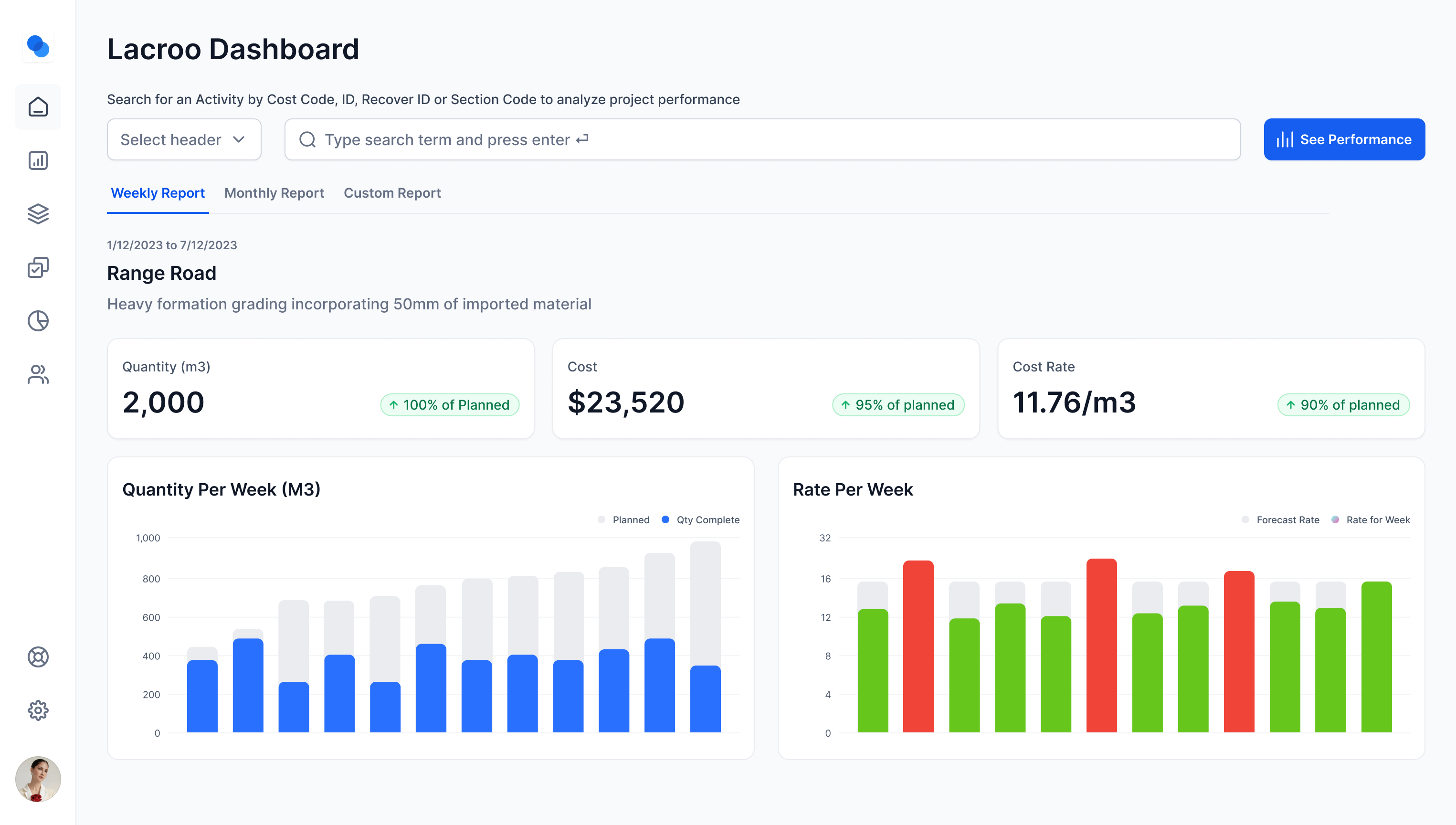Click the Lacroo logo icon
The width and height of the screenshot is (1456, 825).
[38, 46]
